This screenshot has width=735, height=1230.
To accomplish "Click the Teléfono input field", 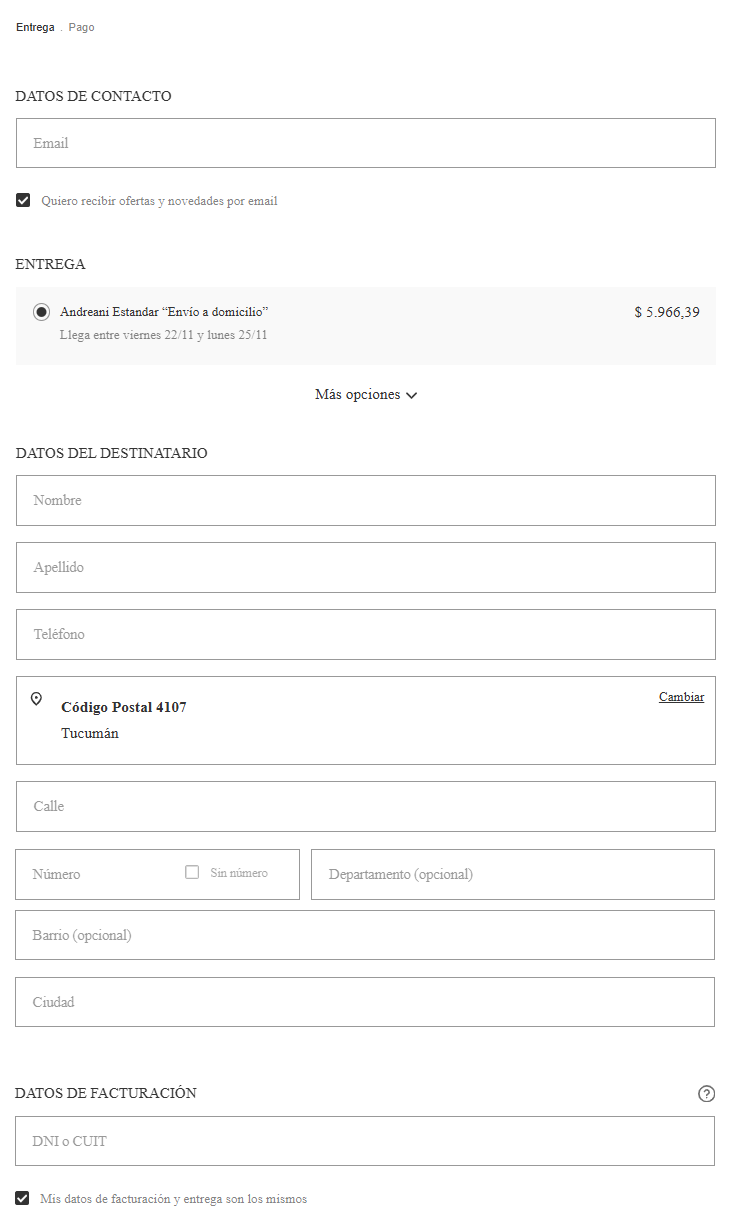I will point(366,634).
